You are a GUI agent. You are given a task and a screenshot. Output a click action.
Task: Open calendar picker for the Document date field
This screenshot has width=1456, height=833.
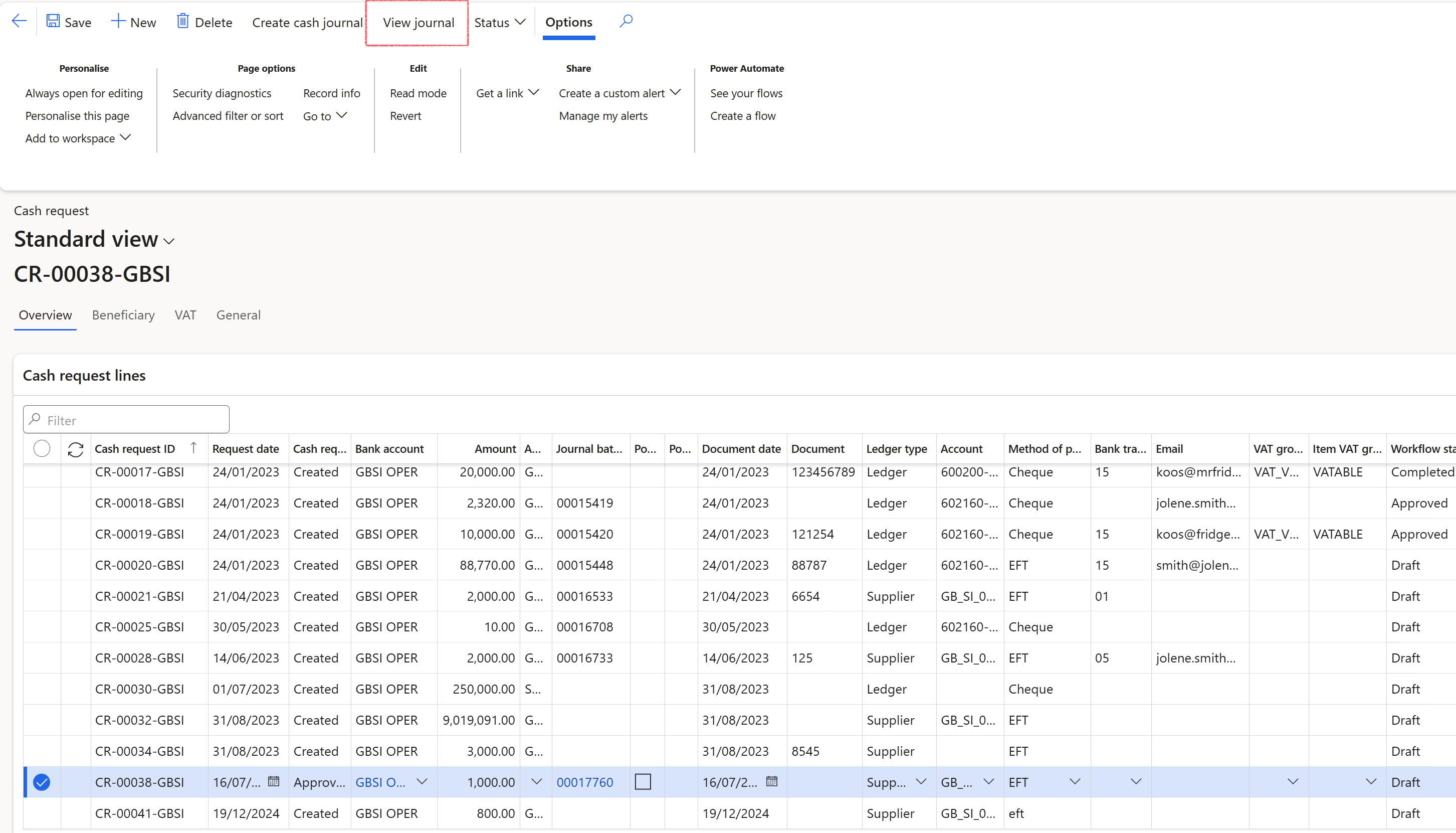coord(772,781)
